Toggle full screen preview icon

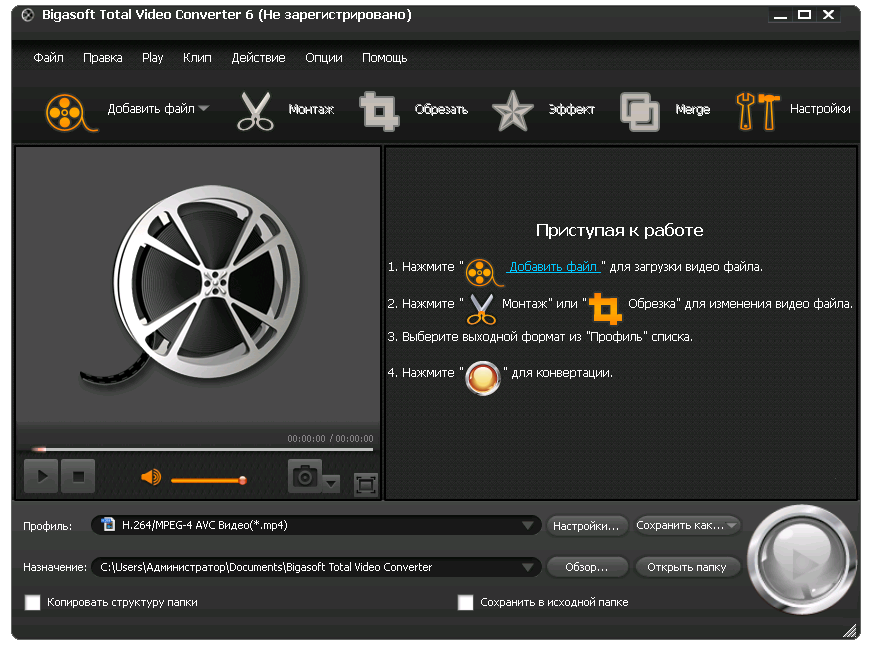(366, 484)
